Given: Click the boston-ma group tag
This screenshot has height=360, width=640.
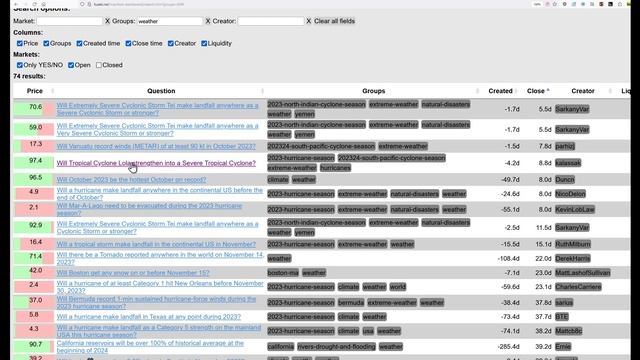Looking at the screenshot, I should (x=283, y=273).
